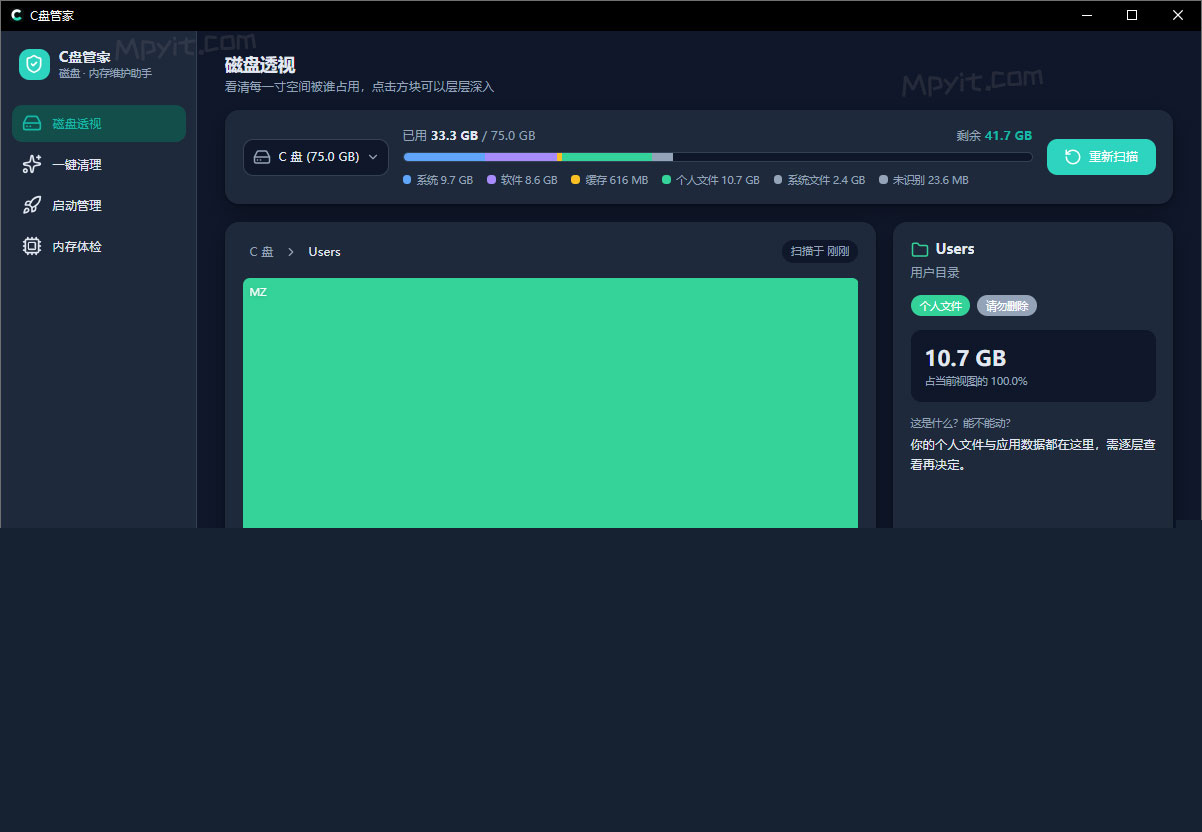Close the C盘管家 window
1202x832 pixels.
coord(1178,15)
